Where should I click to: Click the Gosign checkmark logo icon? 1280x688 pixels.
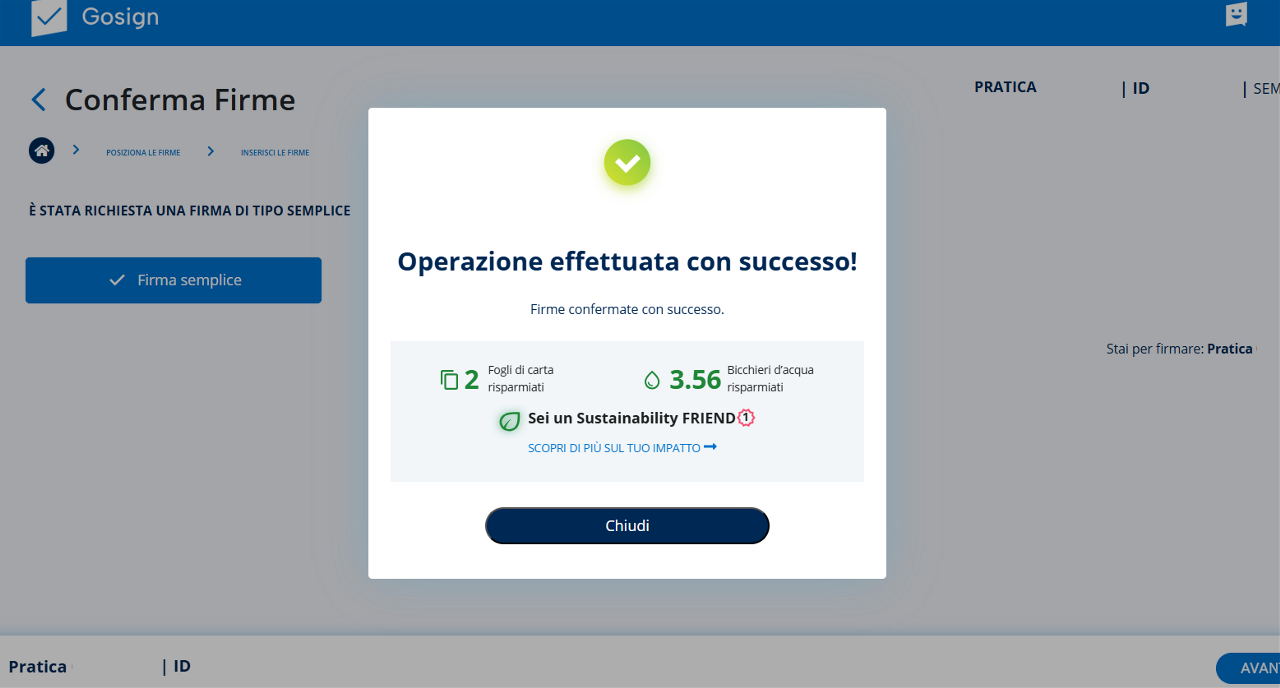49,18
